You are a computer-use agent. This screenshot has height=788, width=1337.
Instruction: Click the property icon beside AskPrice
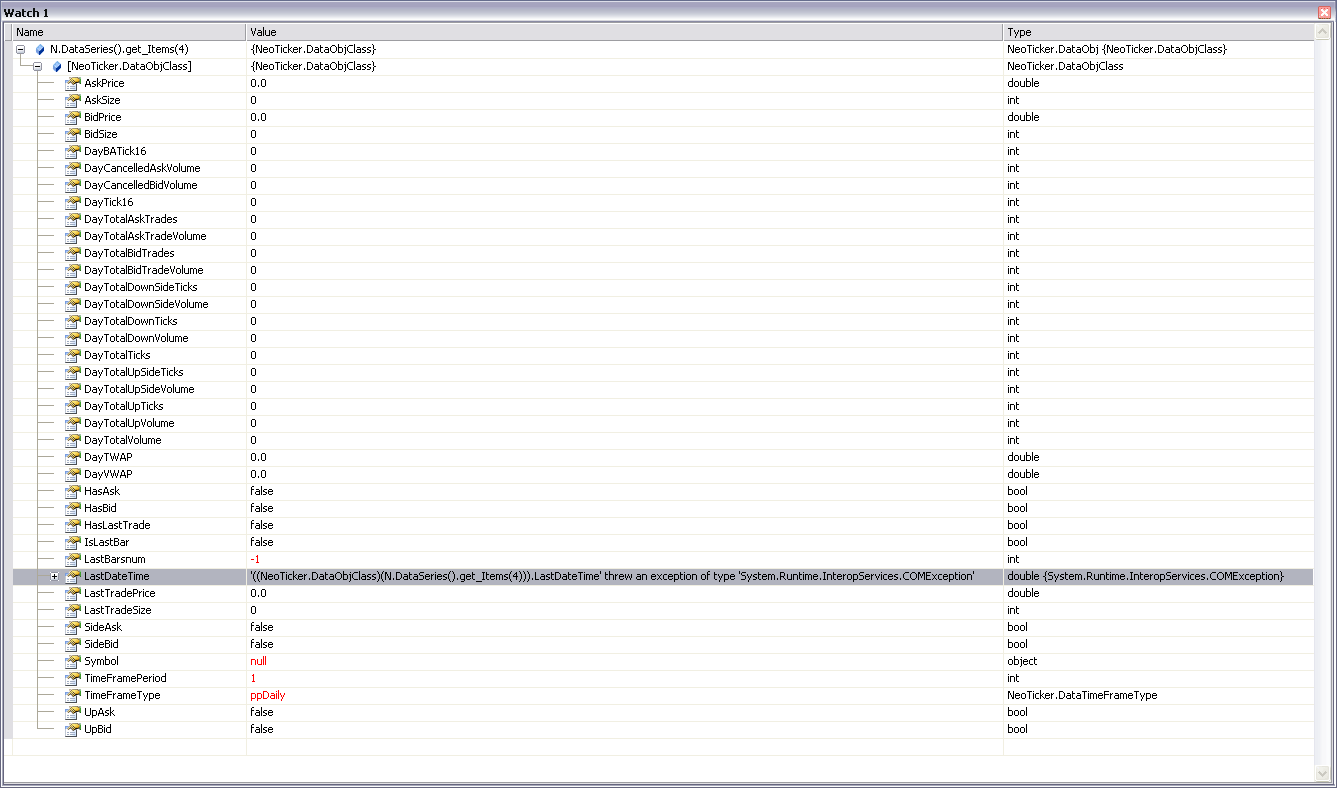click(71, 83)
